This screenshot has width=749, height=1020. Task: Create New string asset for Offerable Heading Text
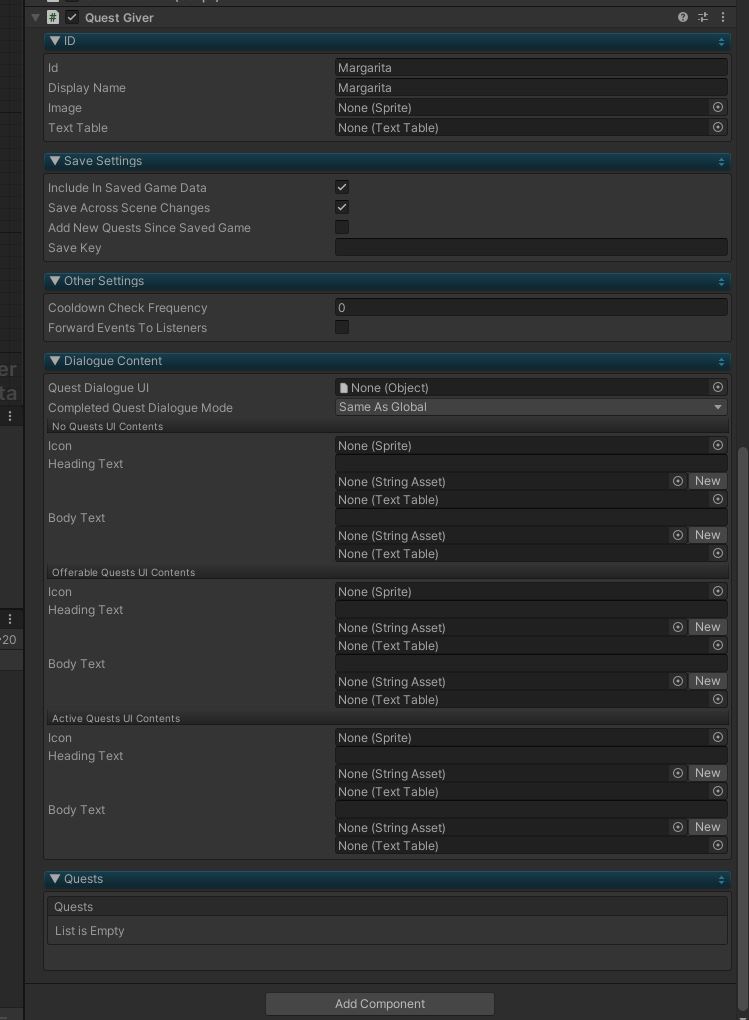click(707, 627)
